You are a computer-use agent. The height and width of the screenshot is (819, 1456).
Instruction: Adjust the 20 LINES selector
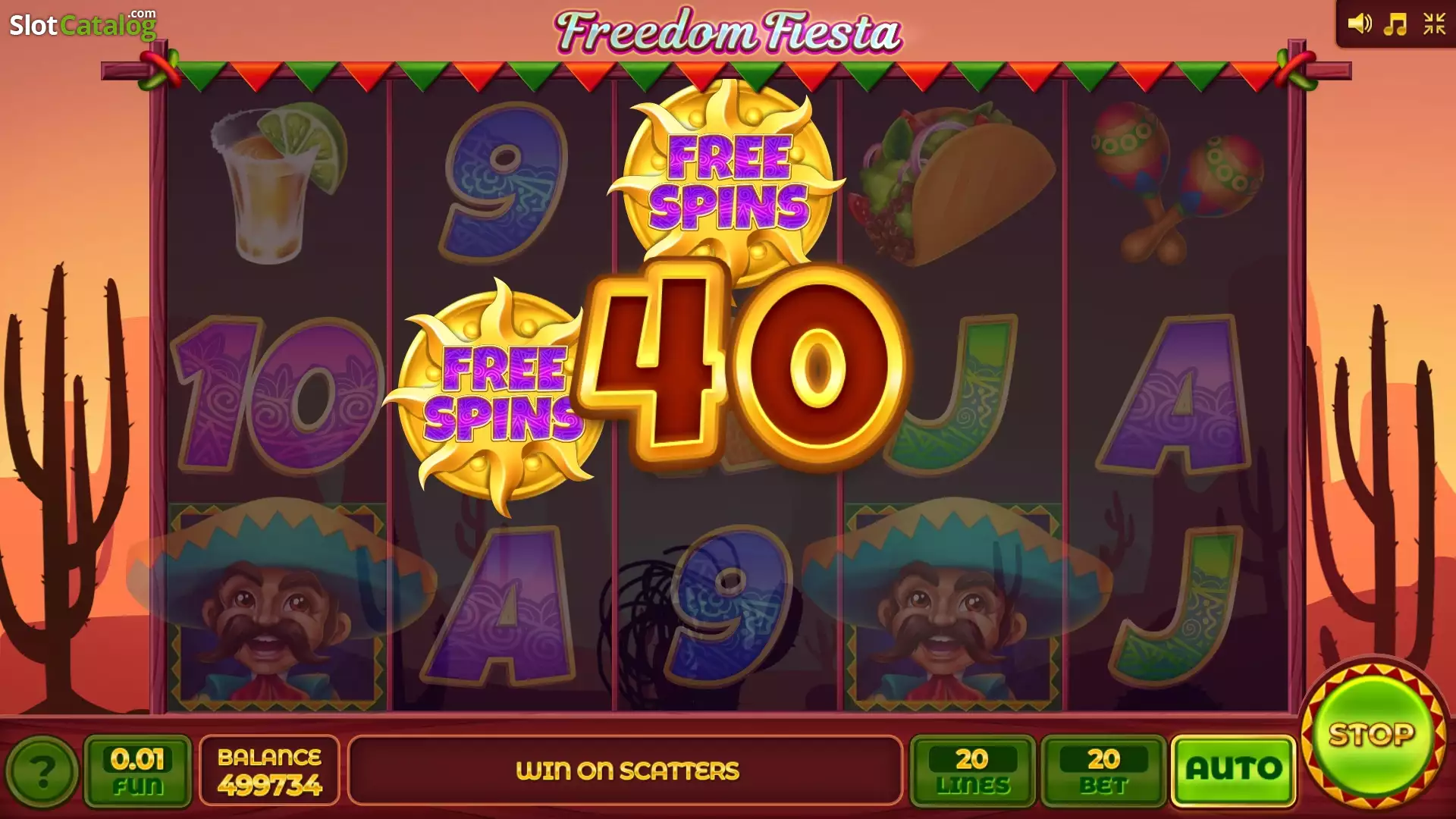[x=972, y=770]
